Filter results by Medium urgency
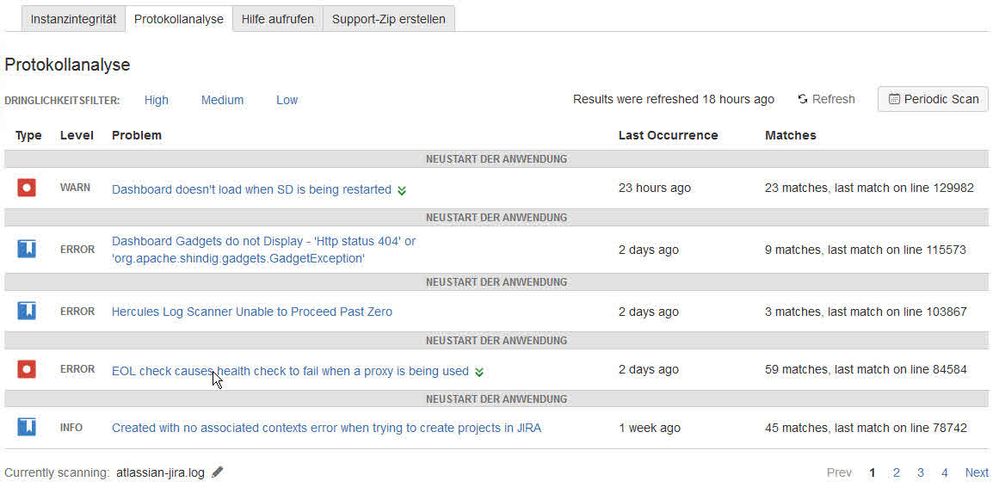Screen dimensions: 999x488 pyautogui.click(x=222, y=100)
